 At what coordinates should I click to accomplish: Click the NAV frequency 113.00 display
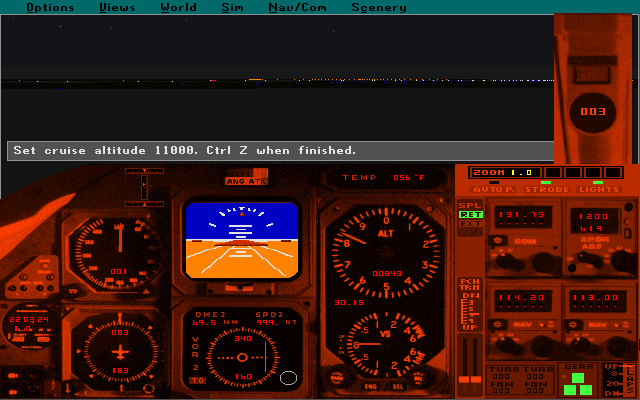coord(597,300)
